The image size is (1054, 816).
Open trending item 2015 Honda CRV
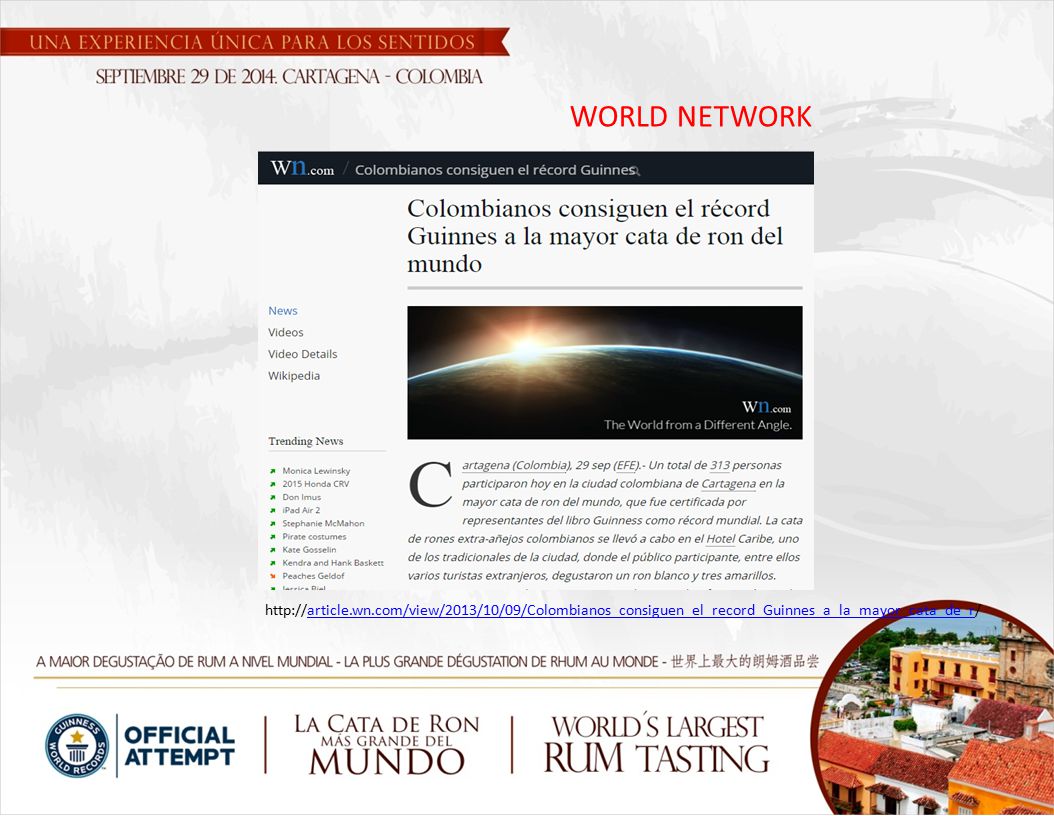point(315,484)
